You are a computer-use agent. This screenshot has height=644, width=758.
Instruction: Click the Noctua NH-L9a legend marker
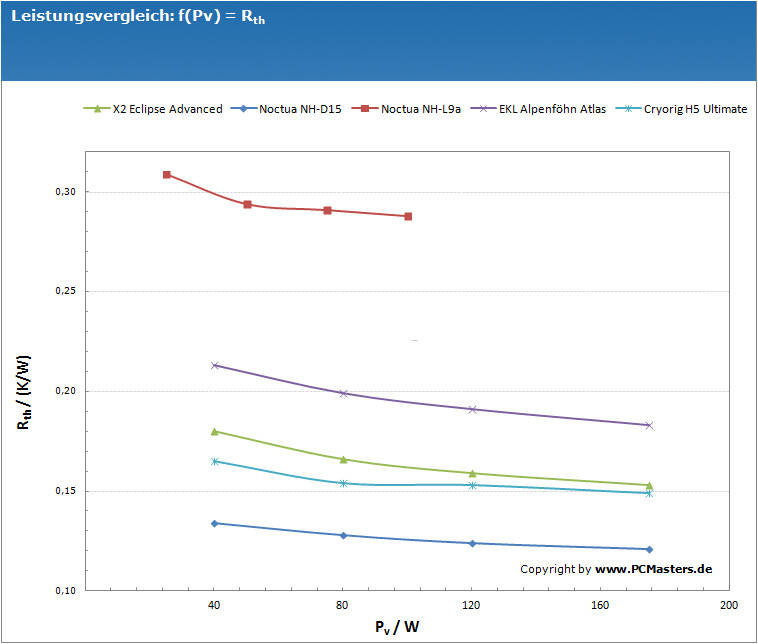(x=365, y=109)
